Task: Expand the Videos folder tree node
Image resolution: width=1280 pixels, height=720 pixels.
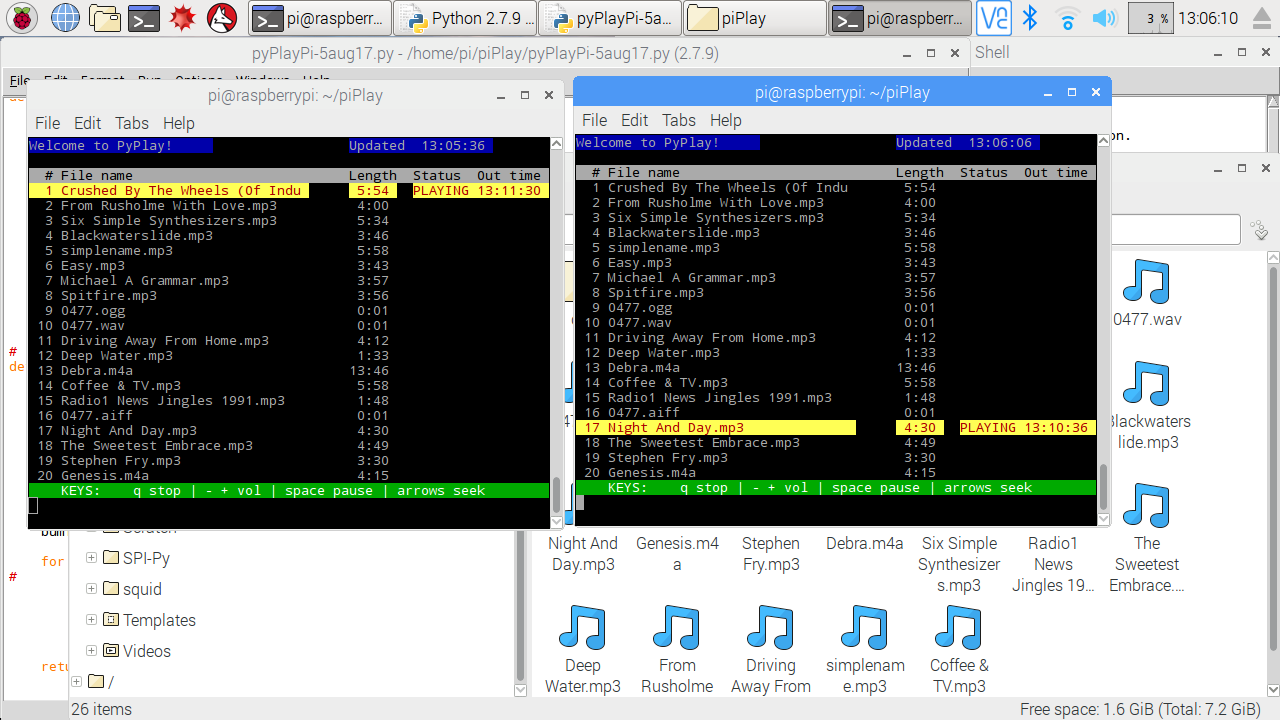Action: [x=91, y=651]
